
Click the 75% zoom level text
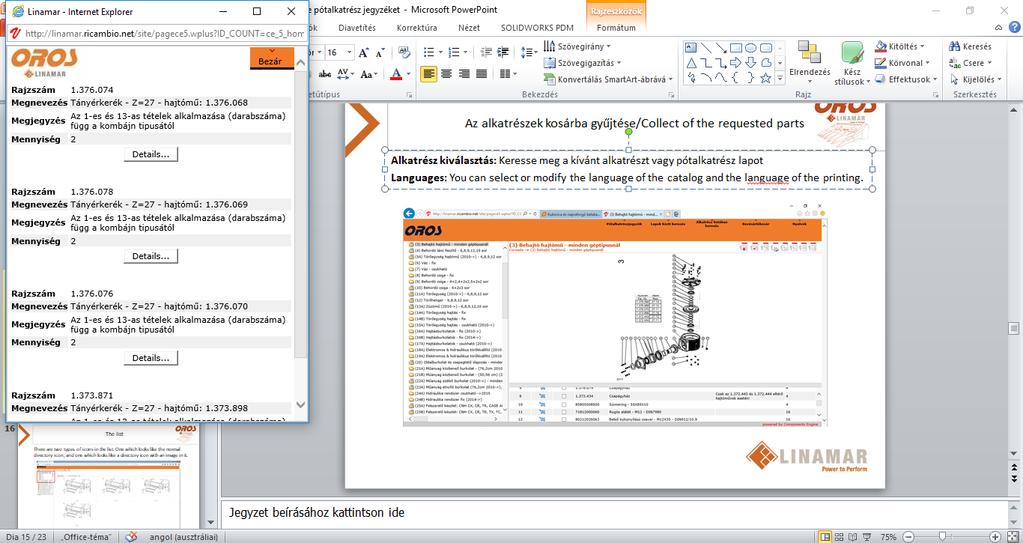[x=889, y=536]
